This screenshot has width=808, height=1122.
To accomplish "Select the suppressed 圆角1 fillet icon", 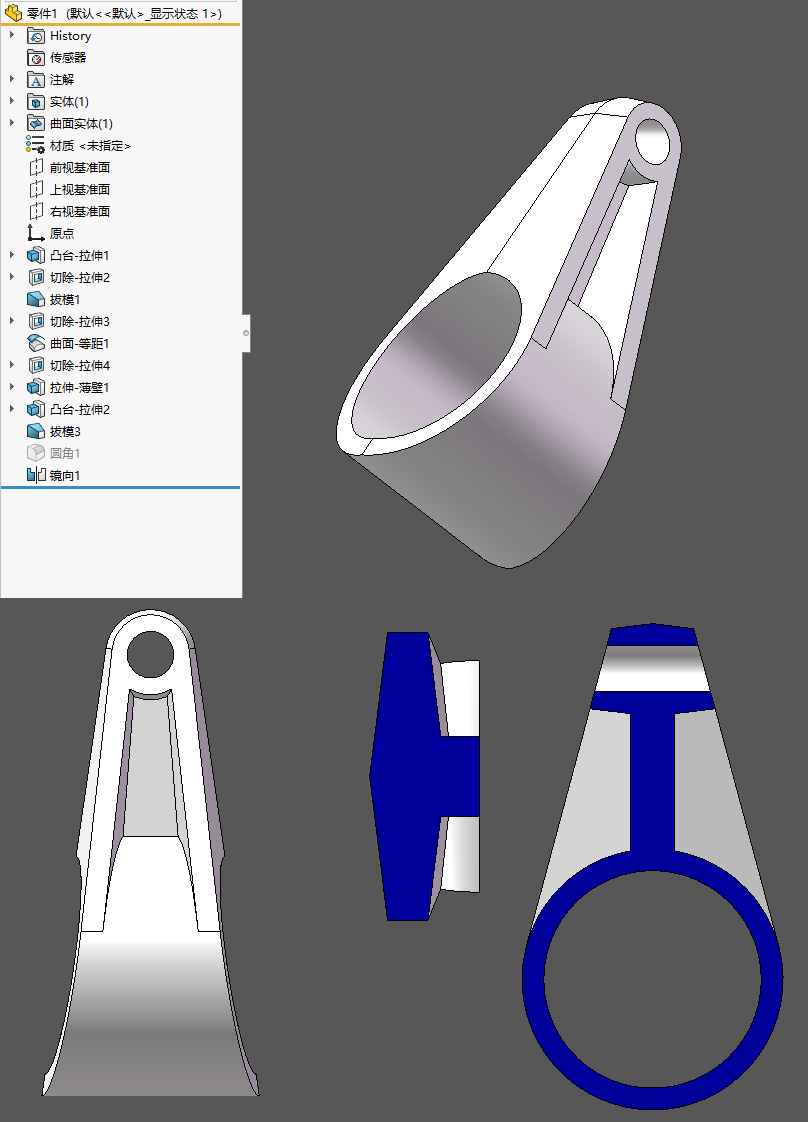I will [x=36, y=454].
